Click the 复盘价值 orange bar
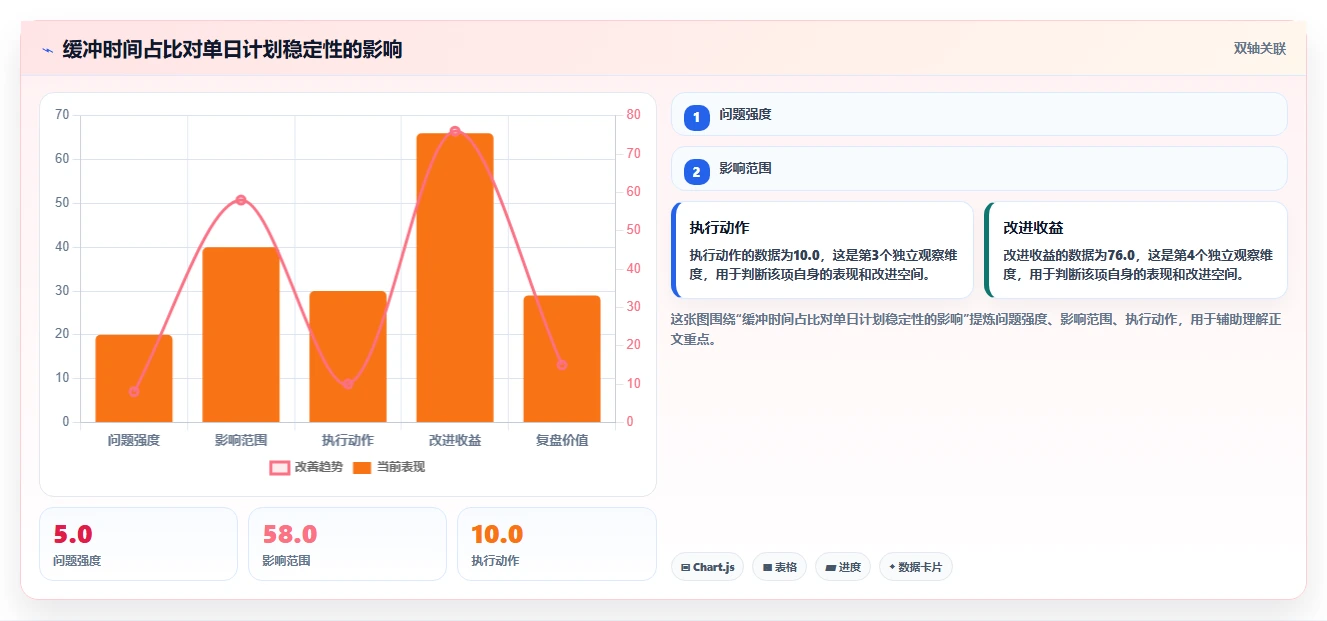 (x=562, y=358)
